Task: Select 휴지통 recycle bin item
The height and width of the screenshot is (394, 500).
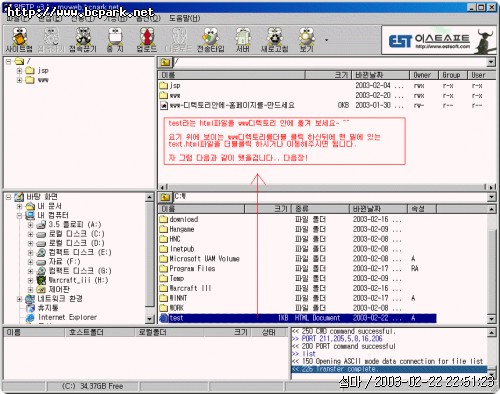Action: pyautogui.click(x=48, y=308)
